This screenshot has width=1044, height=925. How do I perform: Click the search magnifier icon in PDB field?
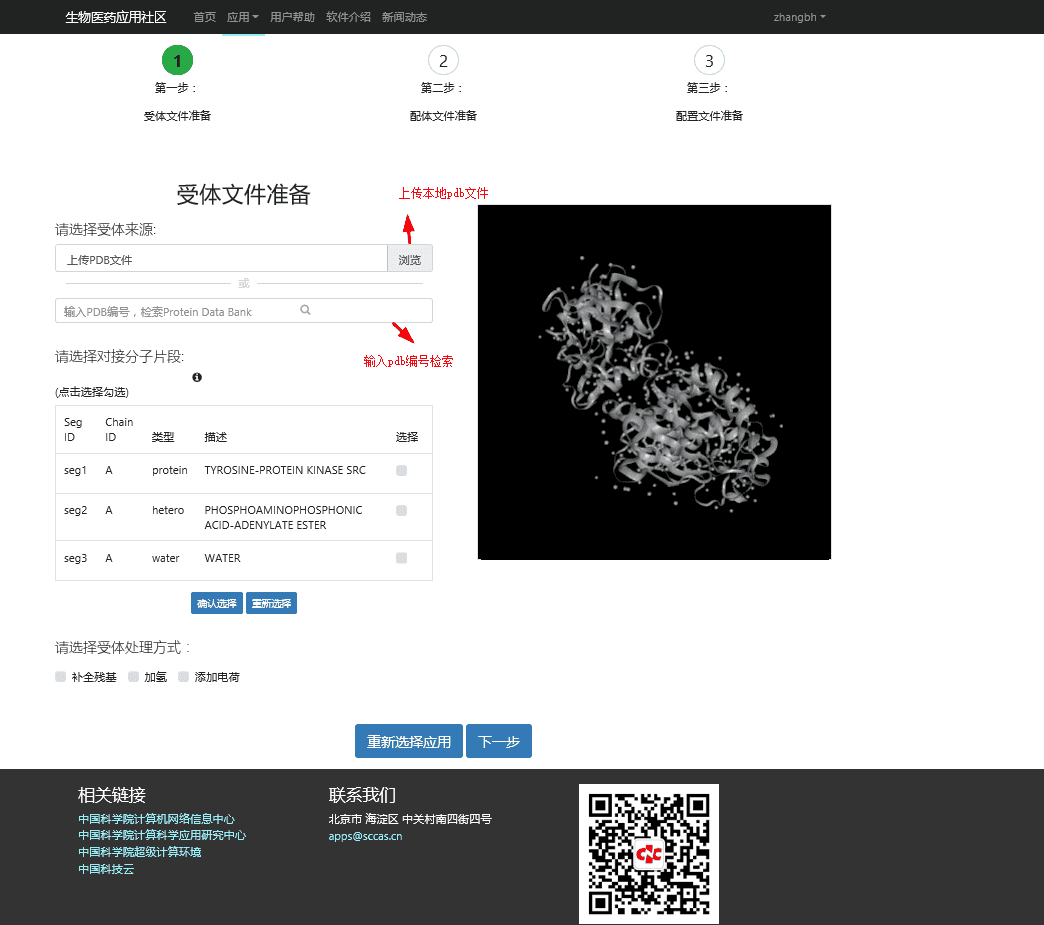[x=306, y=310]
